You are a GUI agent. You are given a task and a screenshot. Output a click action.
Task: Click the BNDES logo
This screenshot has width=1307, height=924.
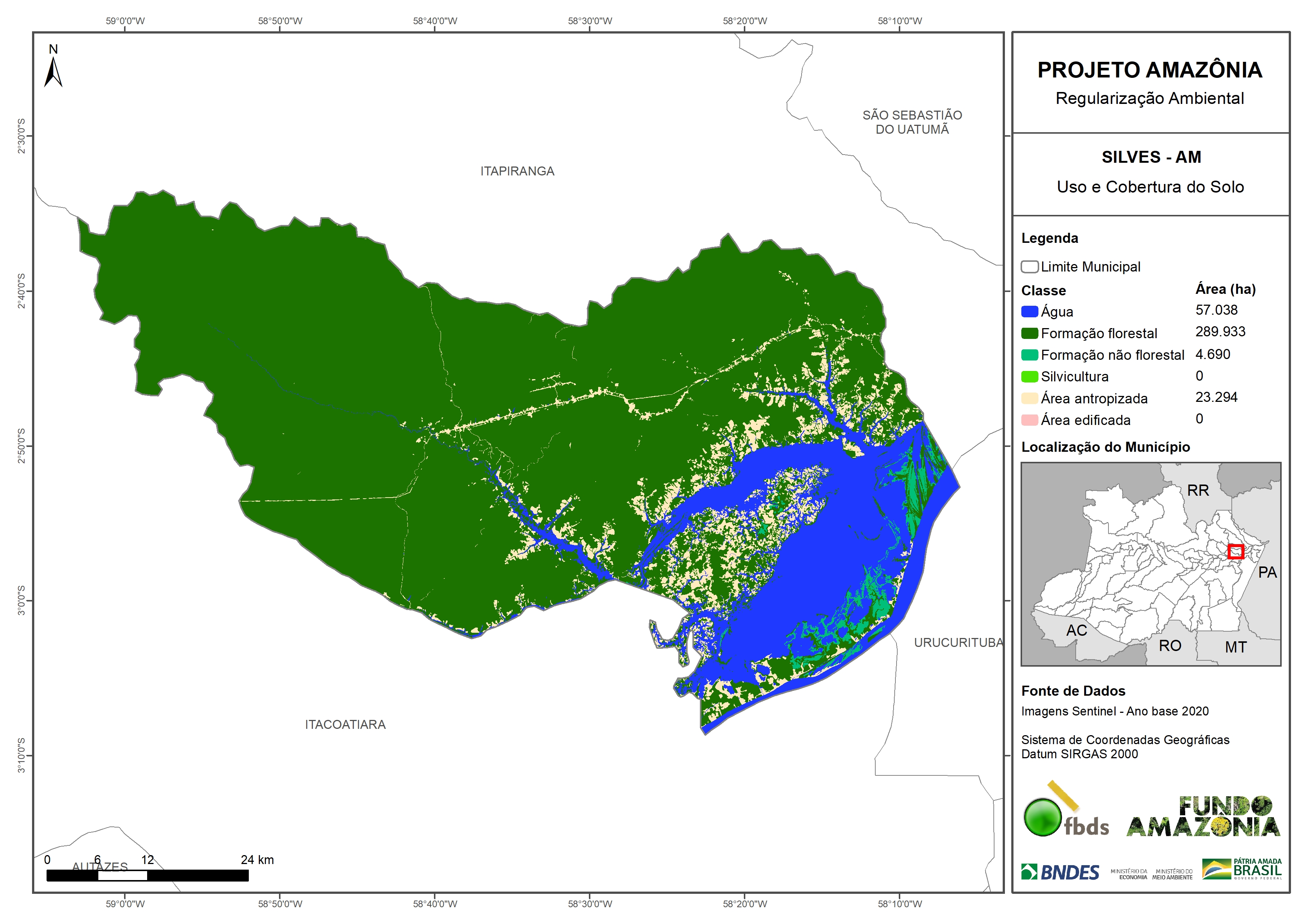pos(1060,871)
